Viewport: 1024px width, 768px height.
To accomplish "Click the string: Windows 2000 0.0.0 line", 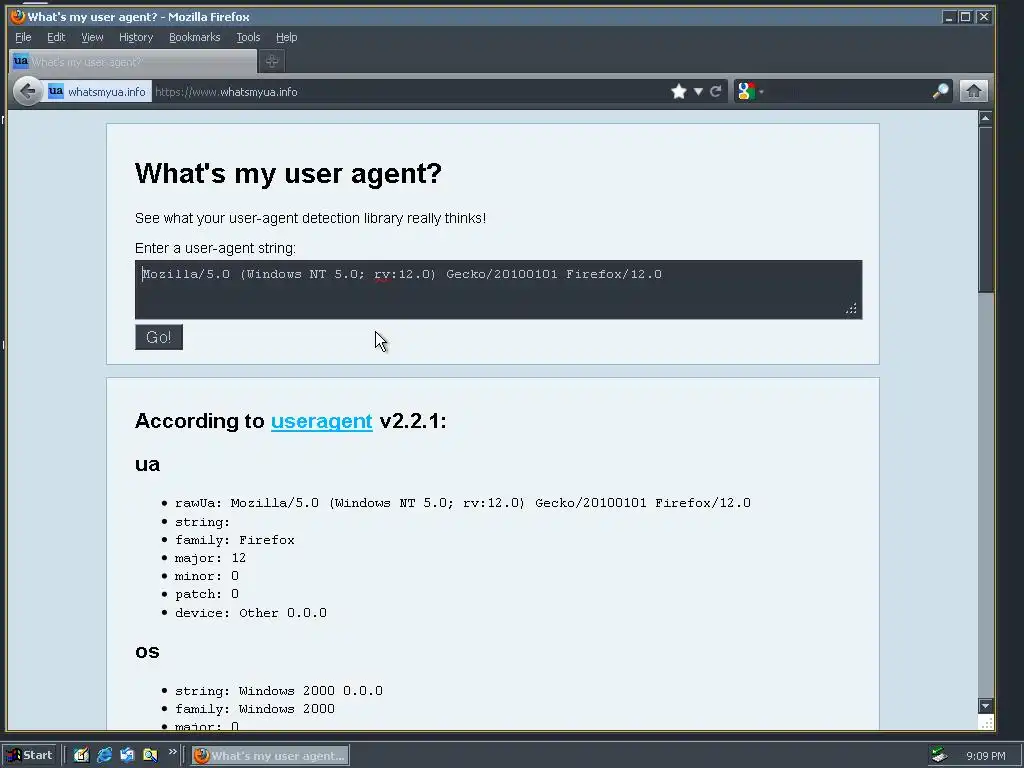I will coord(279,691).
